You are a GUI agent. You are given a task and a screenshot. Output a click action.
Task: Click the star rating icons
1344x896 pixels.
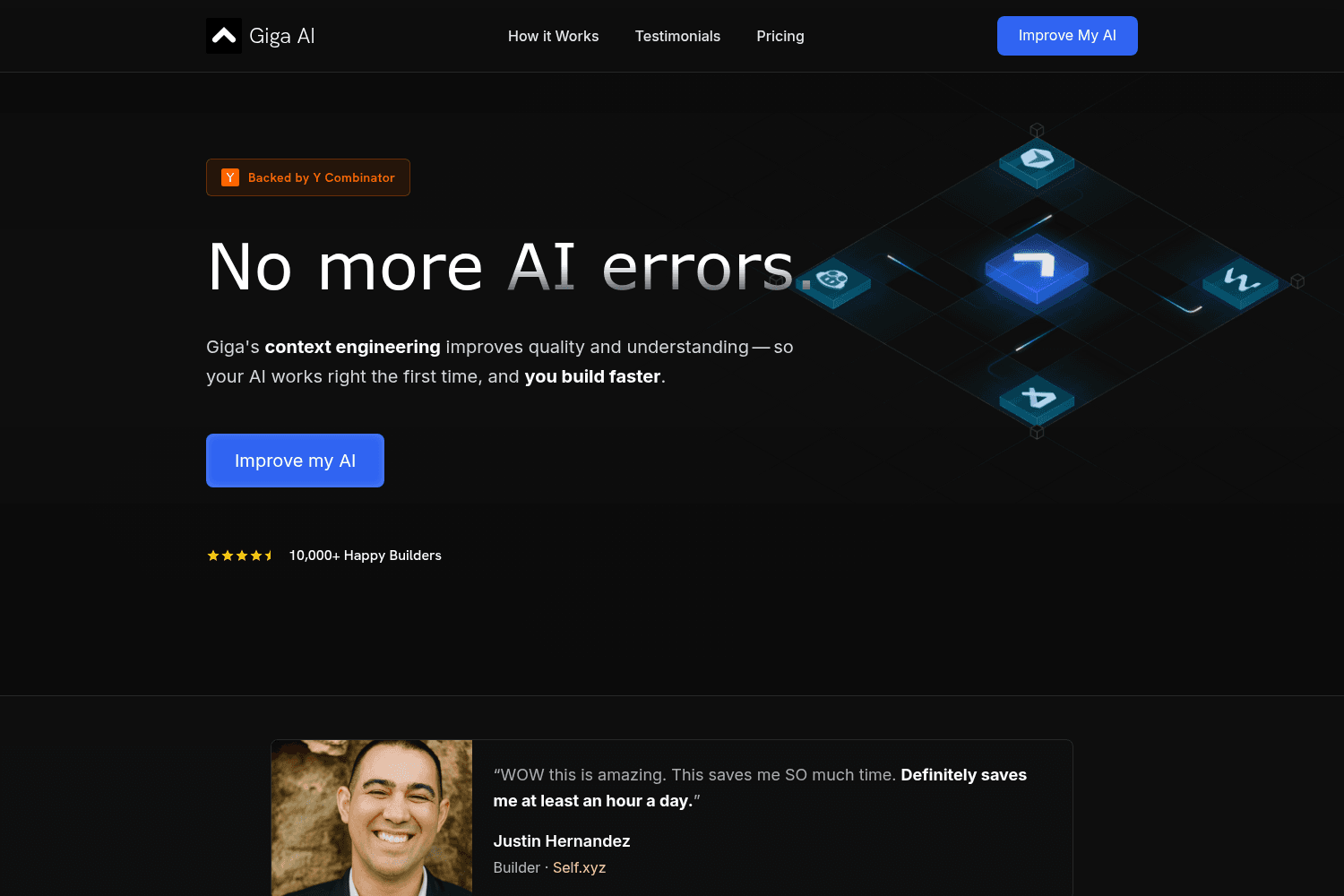click(240, 556)
